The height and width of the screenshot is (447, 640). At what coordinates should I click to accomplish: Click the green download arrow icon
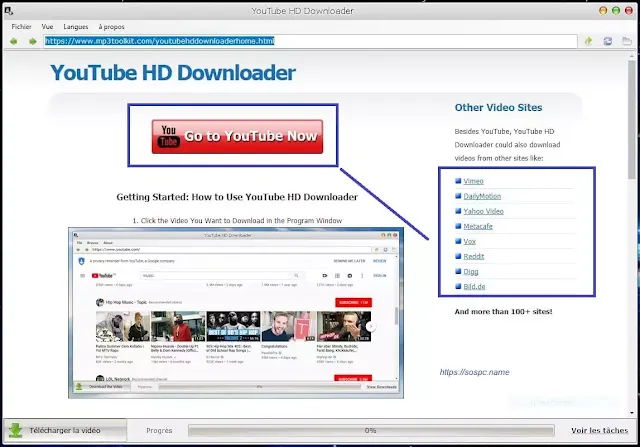tap(16, 430)
